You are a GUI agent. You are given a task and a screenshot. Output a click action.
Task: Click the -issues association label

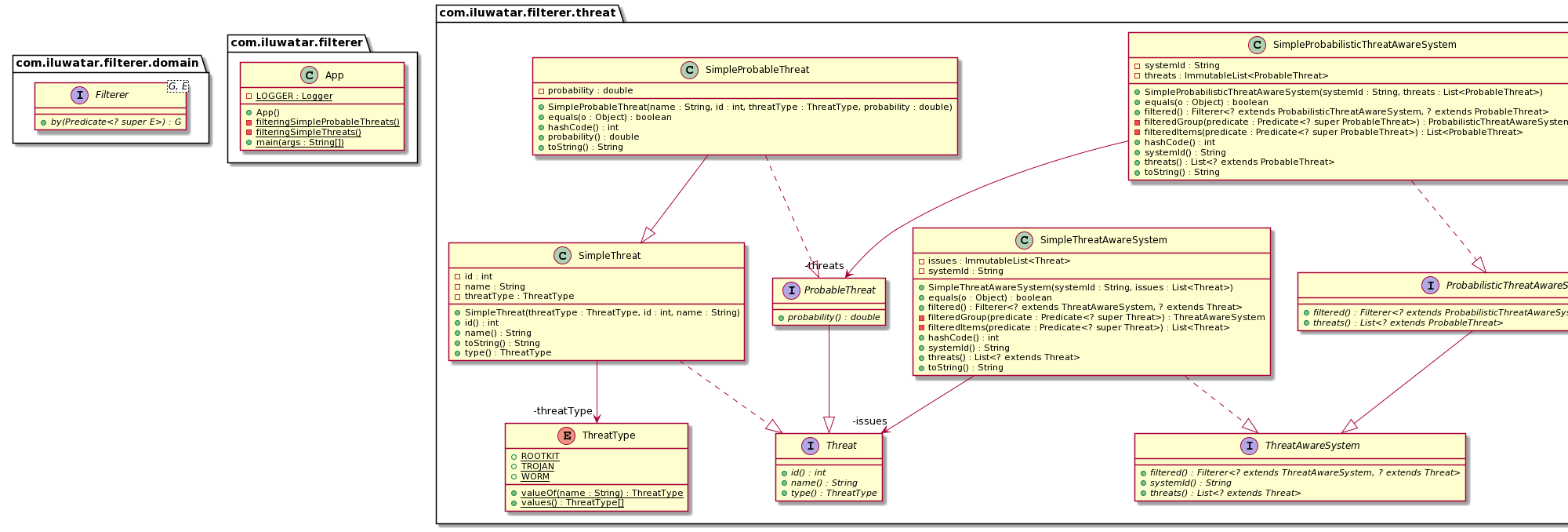(869, 421)
